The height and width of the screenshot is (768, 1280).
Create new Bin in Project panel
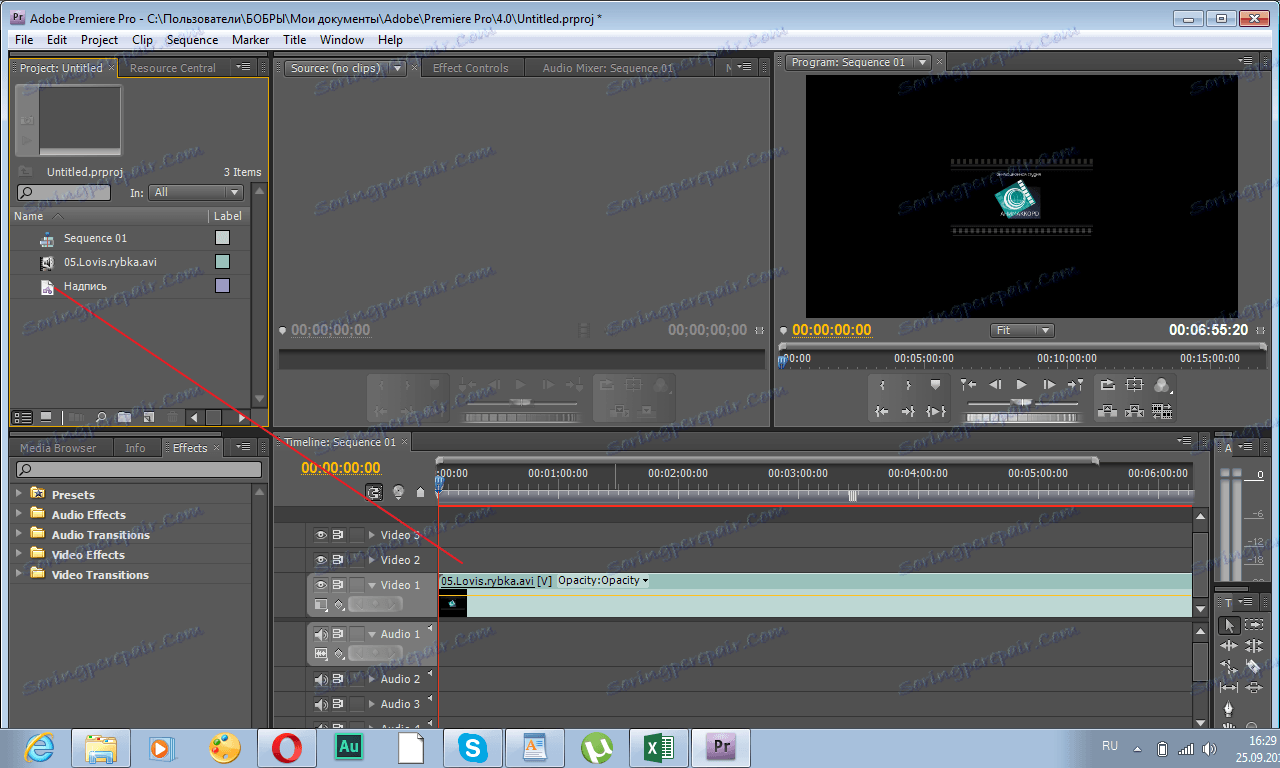click(124, 417)
